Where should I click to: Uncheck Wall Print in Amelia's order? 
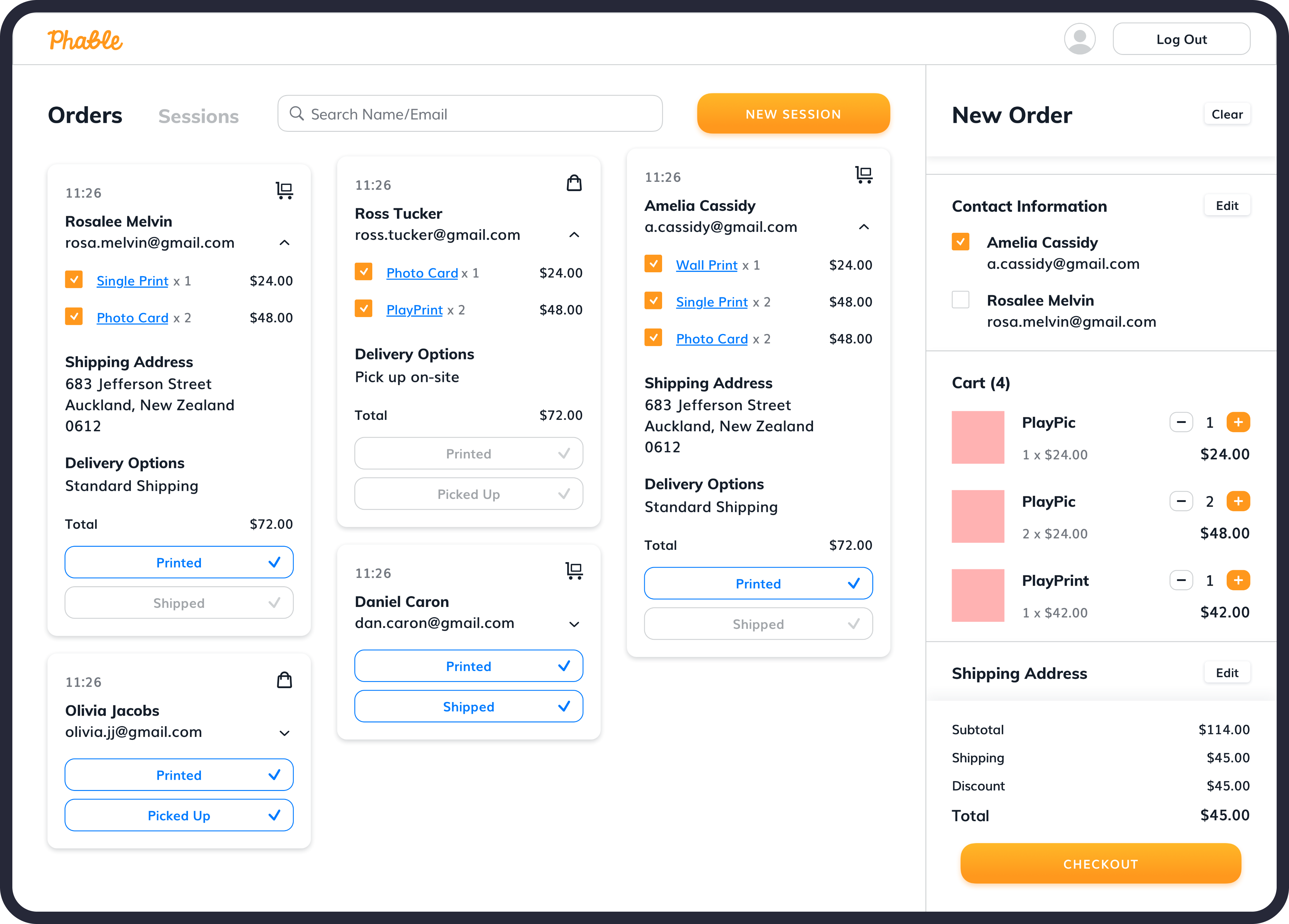[653, 264]
